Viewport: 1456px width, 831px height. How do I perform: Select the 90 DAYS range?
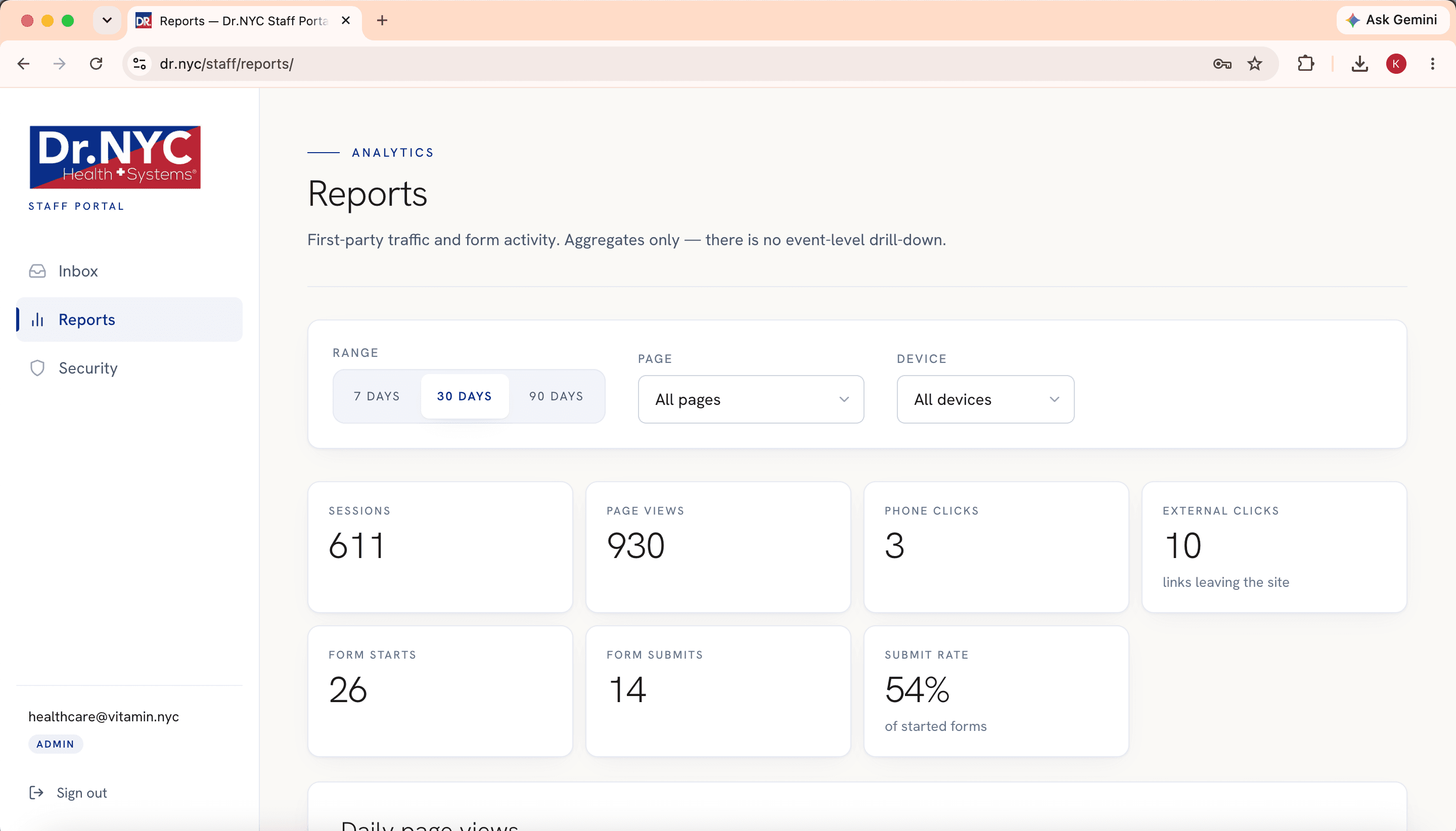click(x=556, y=396)
